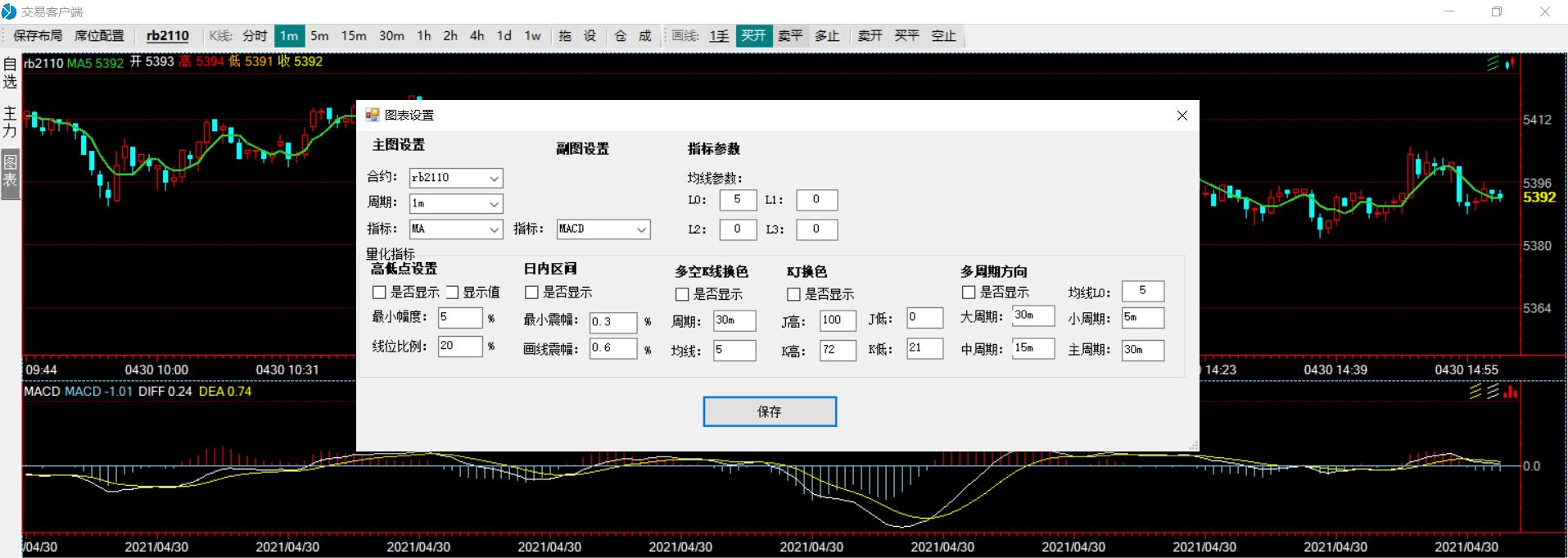Select the 买开 draw-line button
This screenshot has height=558, width=1568.
coord(753,36)
